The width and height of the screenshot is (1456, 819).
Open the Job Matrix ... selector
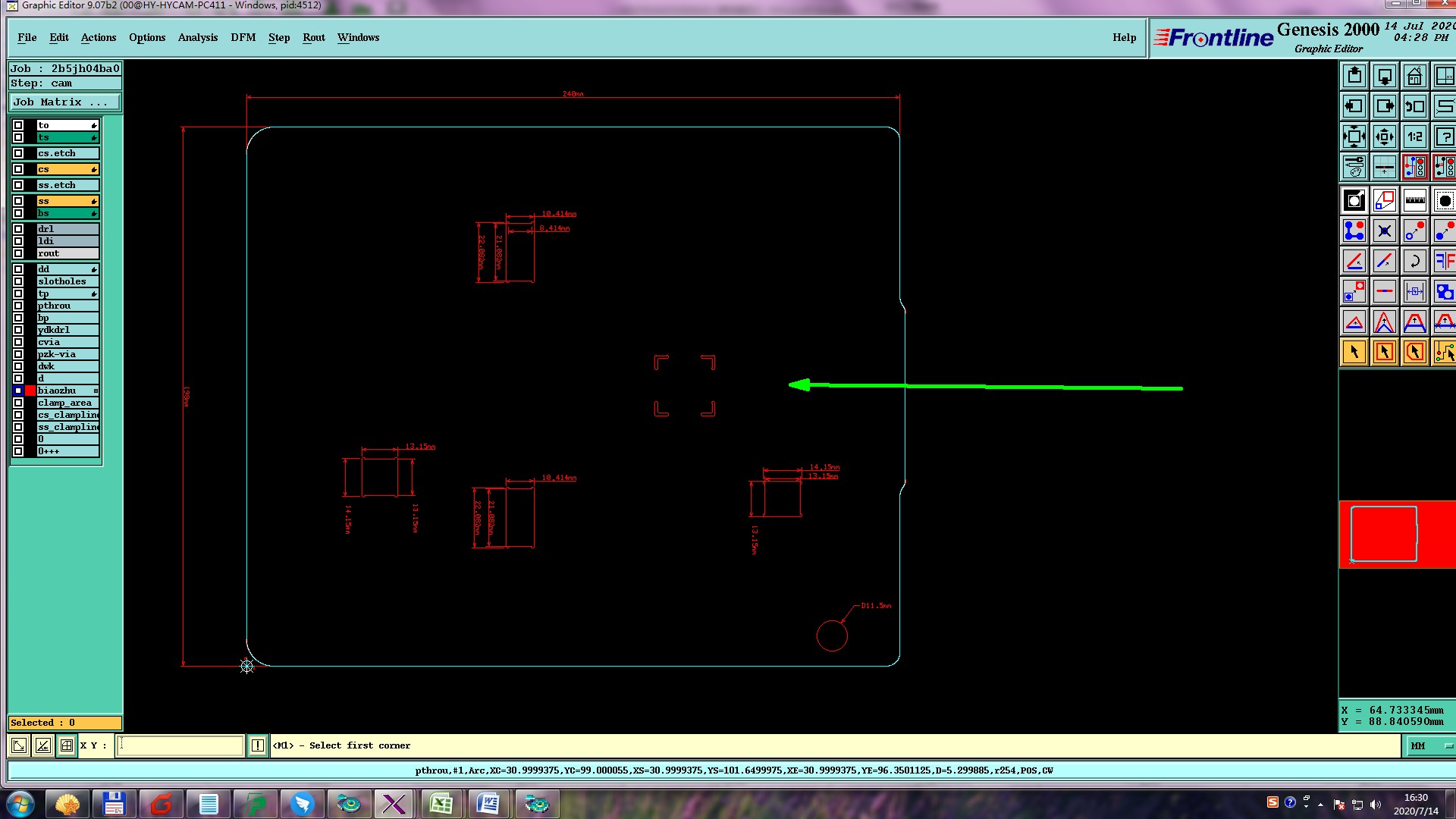click(x=64, y=102)
